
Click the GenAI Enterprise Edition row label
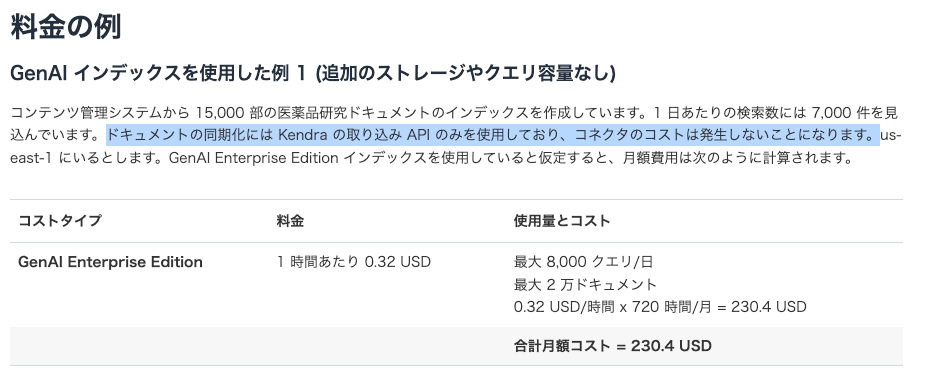110,262
